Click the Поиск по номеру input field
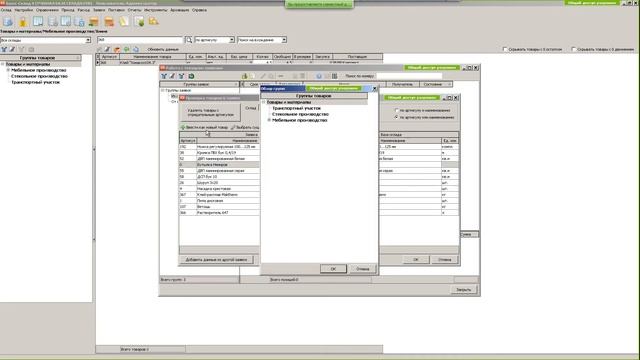 point(409,76)
